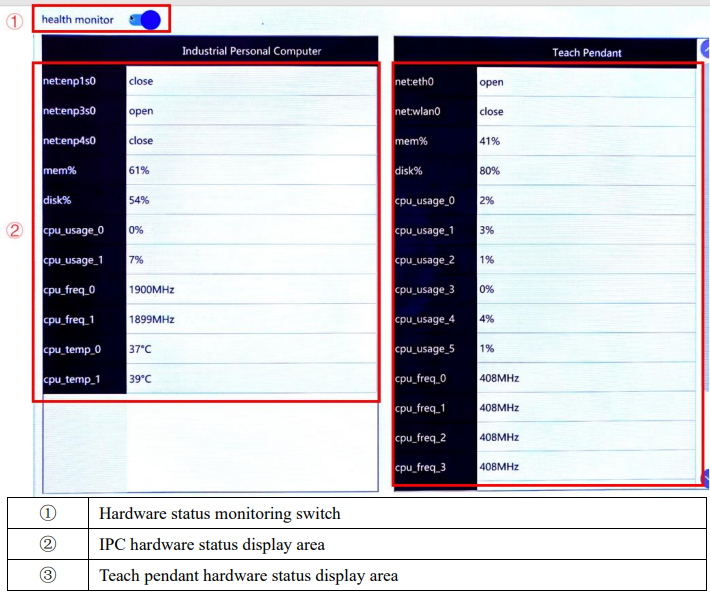This screenshot has height=592, width=710.
Task: Click the net:eth0 label in Teach Pendant
Action: point(414,82)
